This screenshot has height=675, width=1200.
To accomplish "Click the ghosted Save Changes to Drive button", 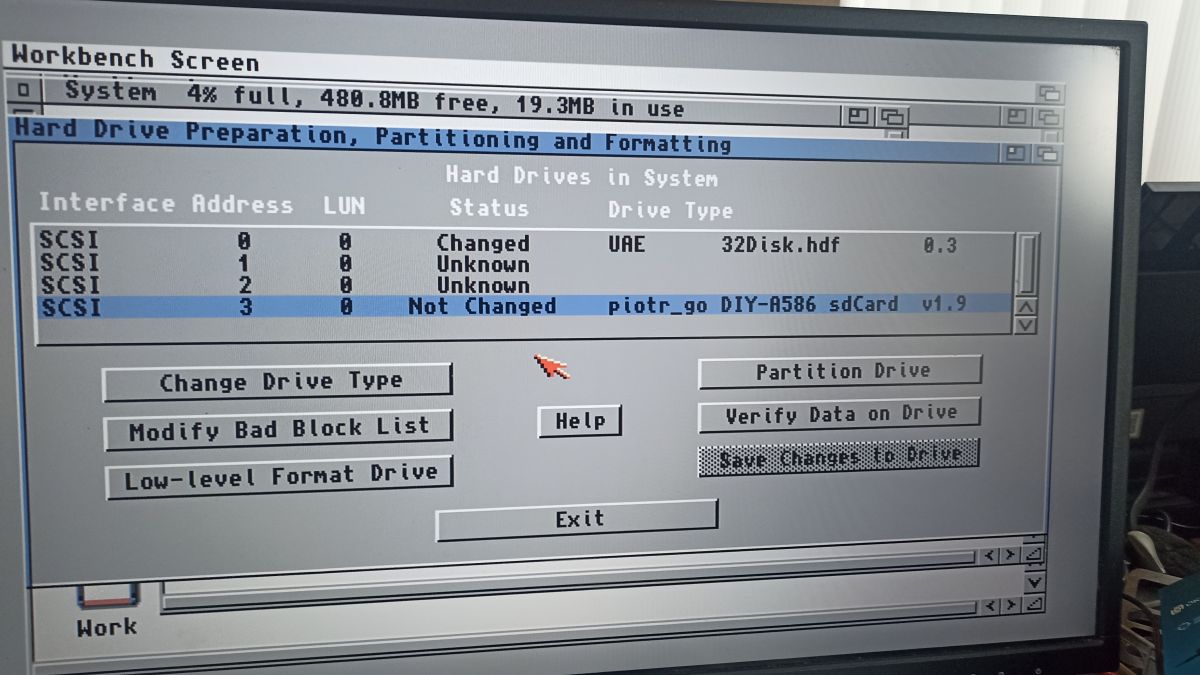I will pos(838,457).
